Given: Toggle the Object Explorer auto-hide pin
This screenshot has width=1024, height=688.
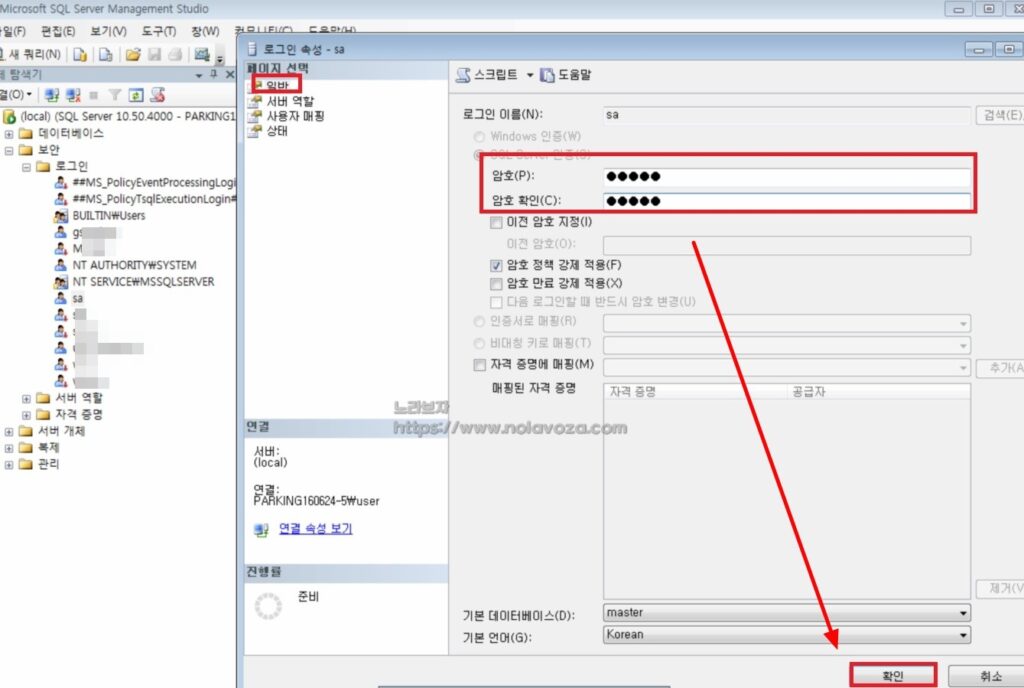Looking at the screenshot, I should [x=214, y=75].
